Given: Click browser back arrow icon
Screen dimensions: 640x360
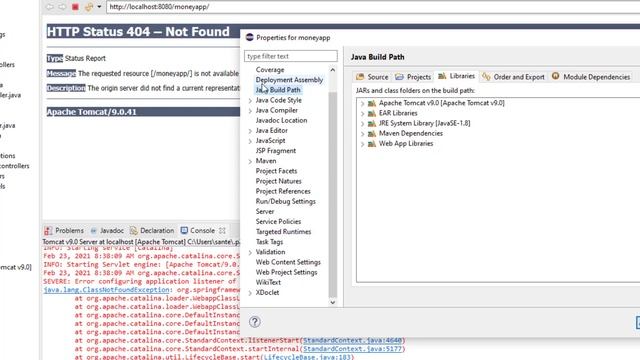Looking at the screenshot, I should click(50, 7).
